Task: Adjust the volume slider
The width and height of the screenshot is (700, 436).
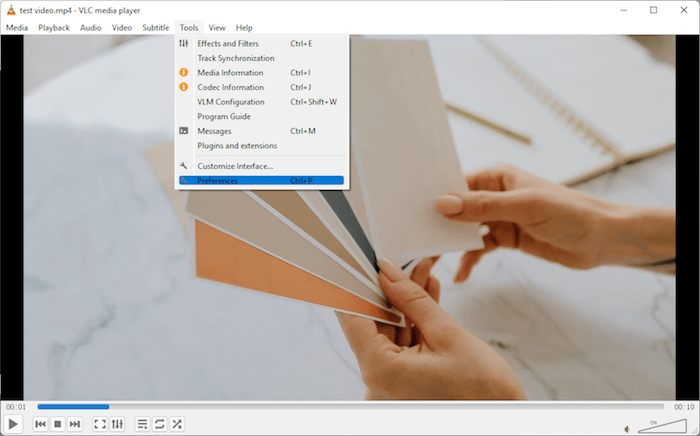Action: point(660,425)
